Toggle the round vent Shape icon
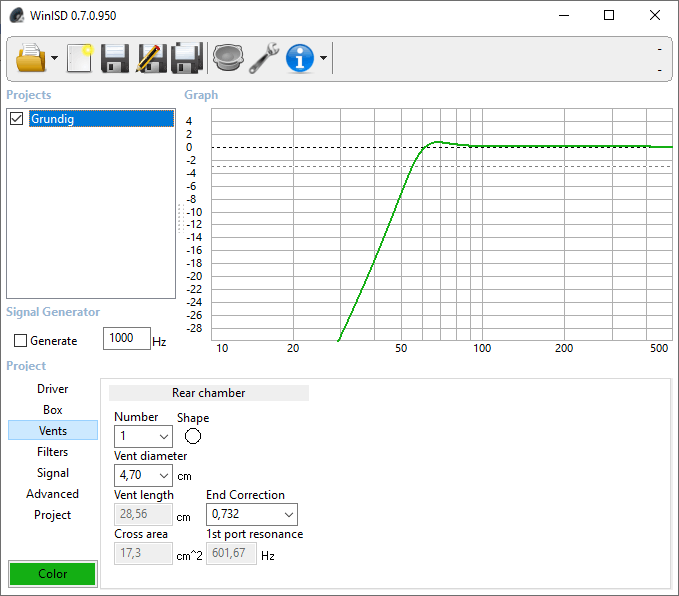This screenshot has width=679, height=596. (x=193, y=436)
